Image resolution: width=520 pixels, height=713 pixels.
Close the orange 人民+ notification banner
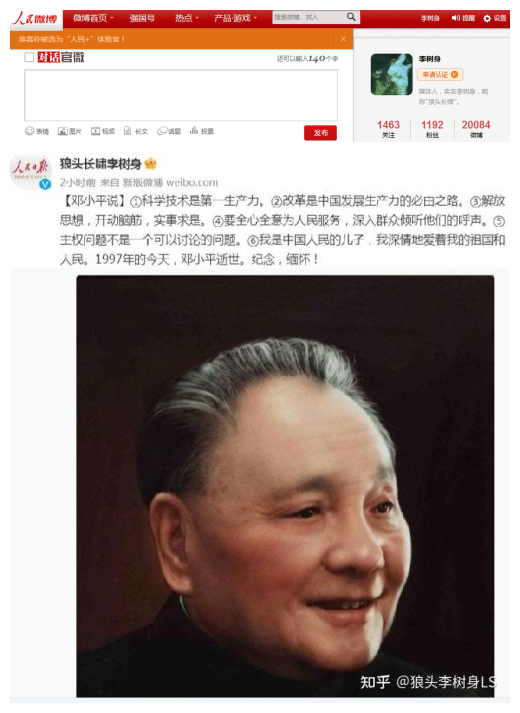click(343, 39)
